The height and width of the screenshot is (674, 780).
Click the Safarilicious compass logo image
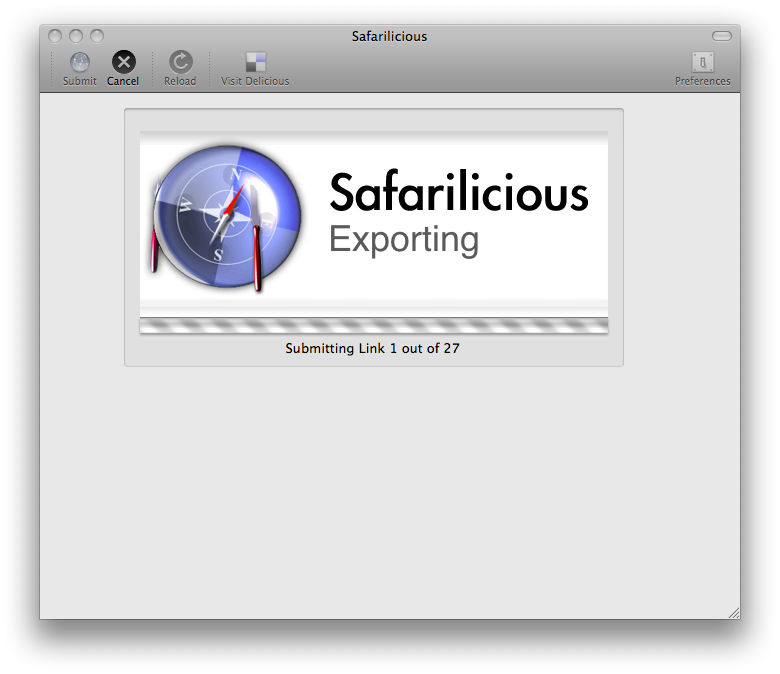226,217
